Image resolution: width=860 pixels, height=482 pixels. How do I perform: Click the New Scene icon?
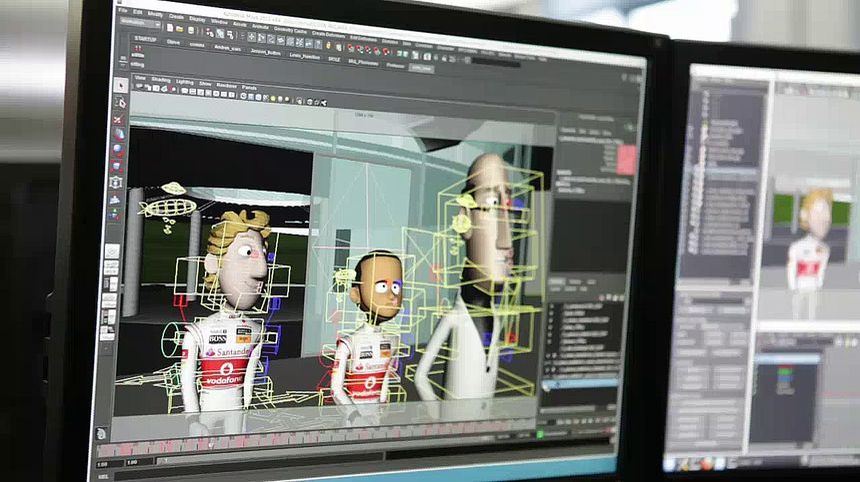pyautogui.click(x=171, y=27)
